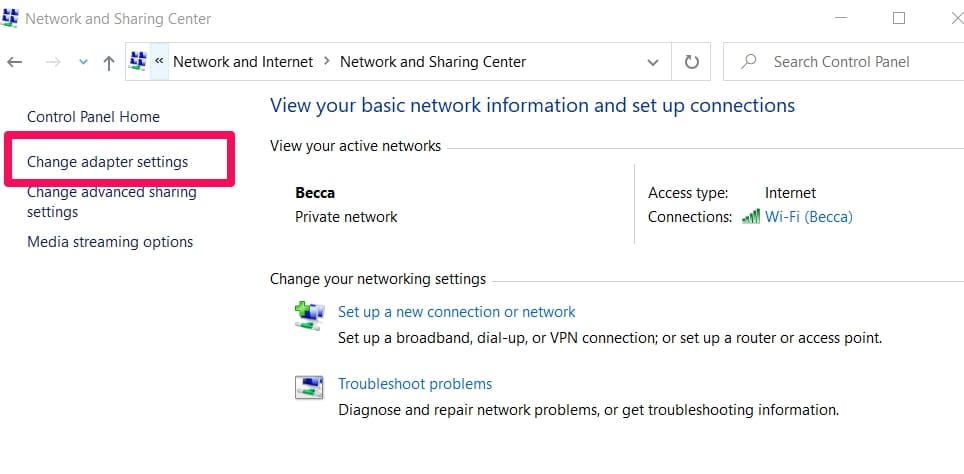The width and height of the screenshot is (964, 474).
Task: Click the Troubleshoot problems icon
Action: coord(309,387)
